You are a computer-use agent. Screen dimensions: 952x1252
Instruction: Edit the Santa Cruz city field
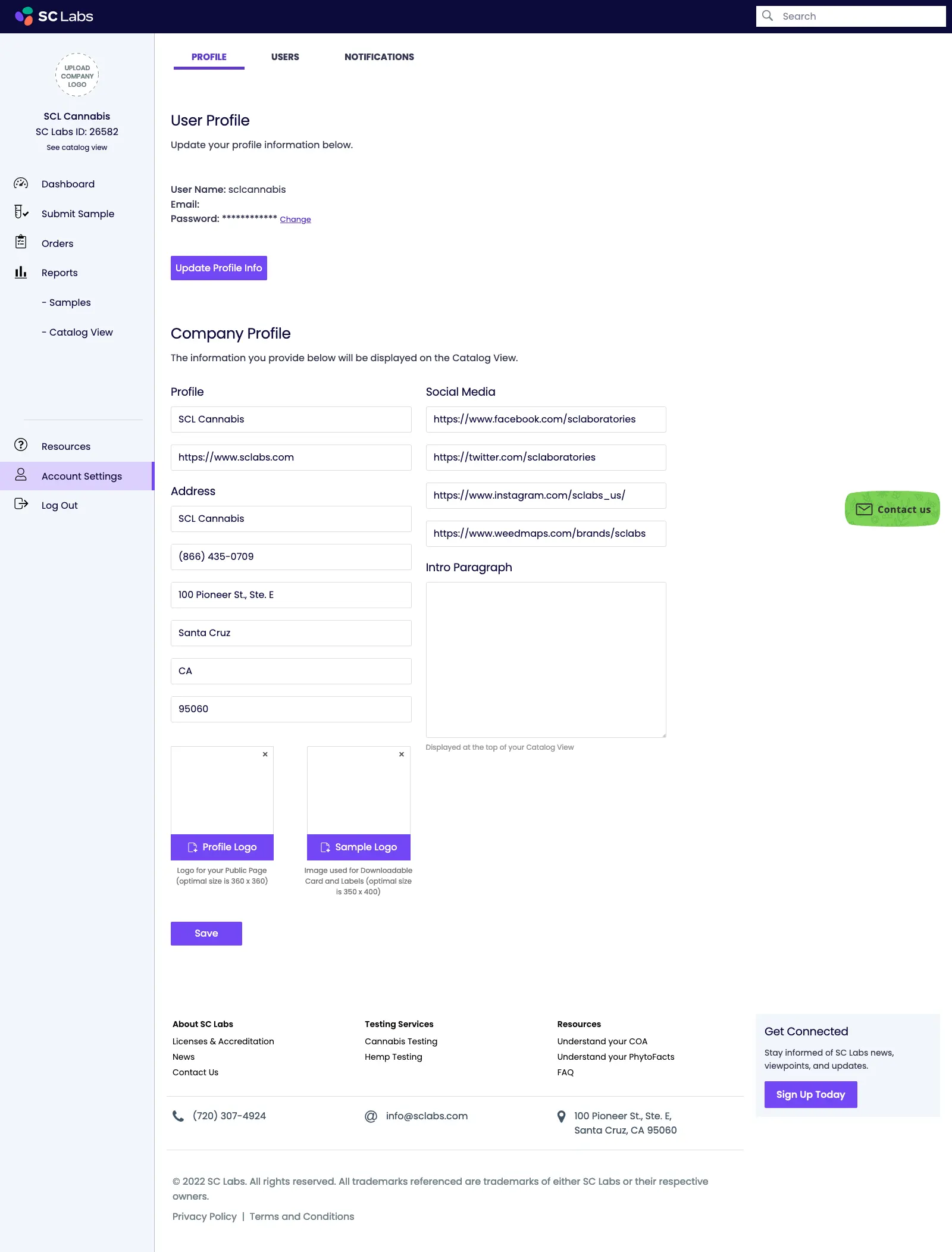(x=291, y=633)
